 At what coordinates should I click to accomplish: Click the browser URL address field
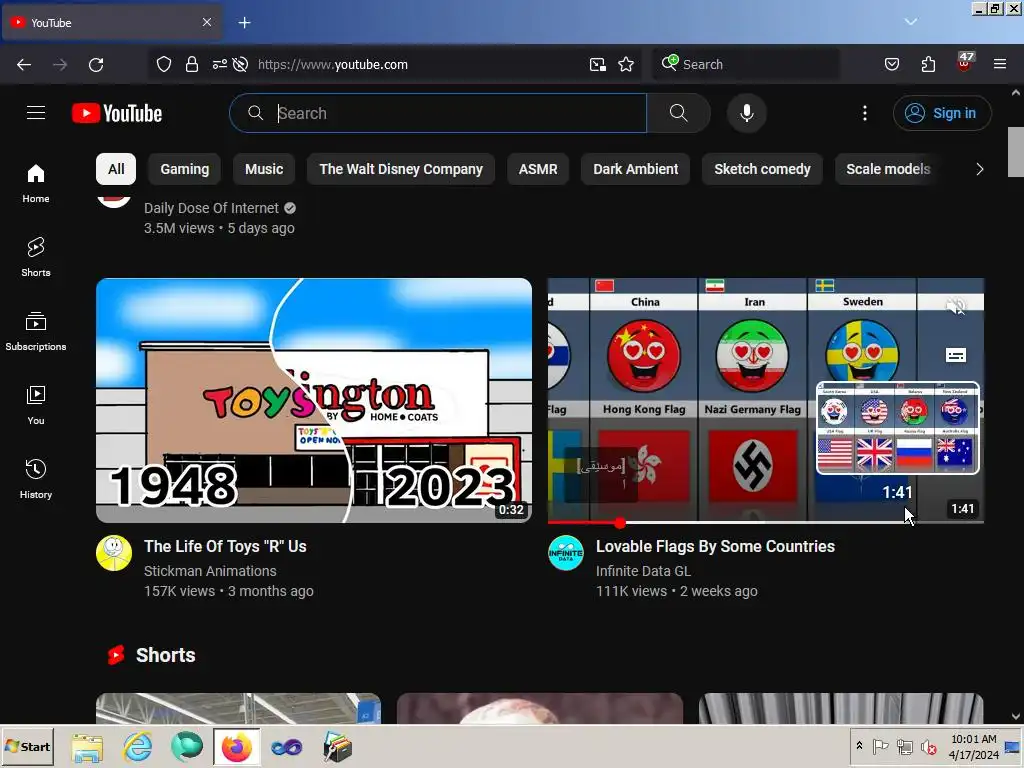click(418, 64)
